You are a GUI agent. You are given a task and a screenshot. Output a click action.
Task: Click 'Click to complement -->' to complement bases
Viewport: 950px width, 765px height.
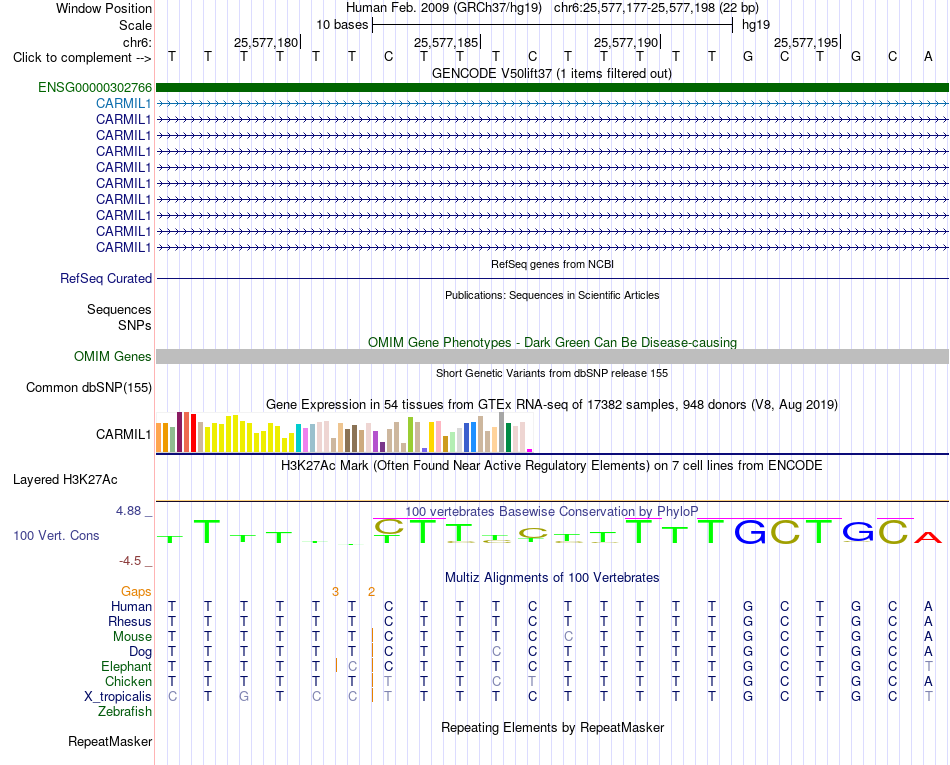click(82, 58)
